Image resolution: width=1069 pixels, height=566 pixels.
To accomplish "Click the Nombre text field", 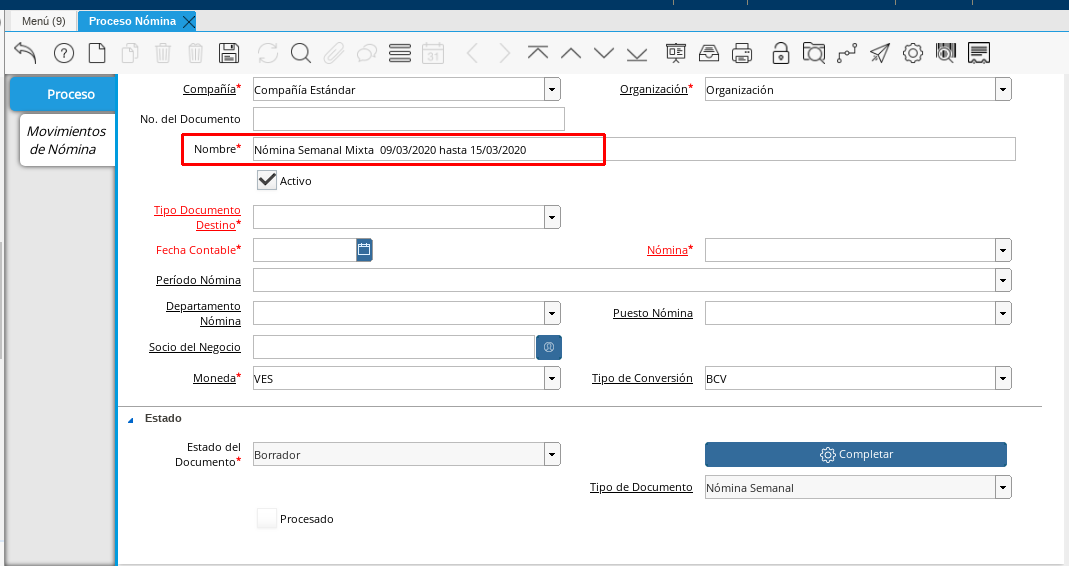I will coord(634,149).
